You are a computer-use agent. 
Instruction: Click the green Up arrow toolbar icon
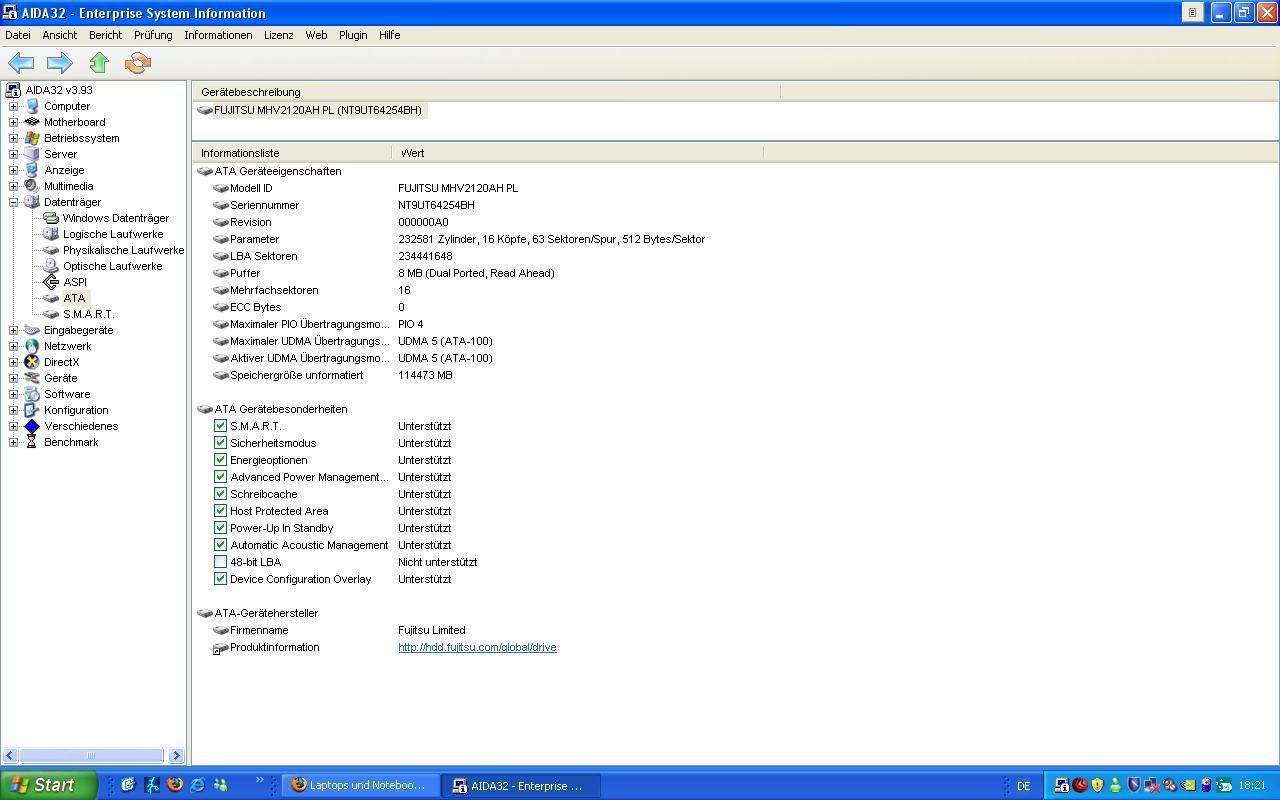point(99,63)
